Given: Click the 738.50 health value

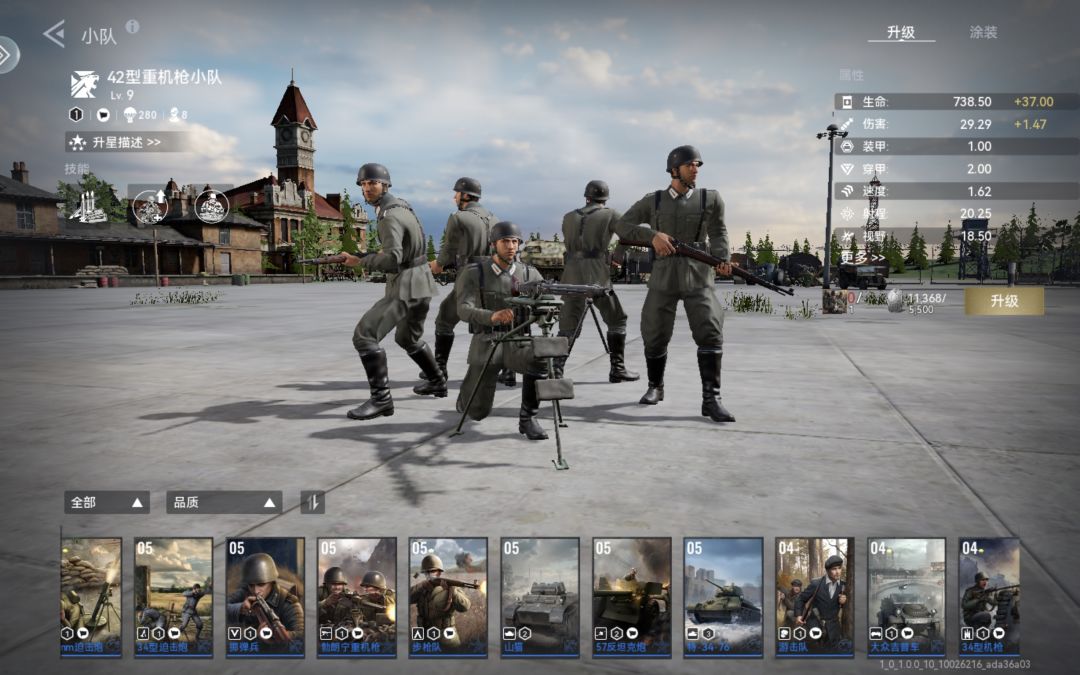Looking at the screenshot, I should [x=972, y=102].
